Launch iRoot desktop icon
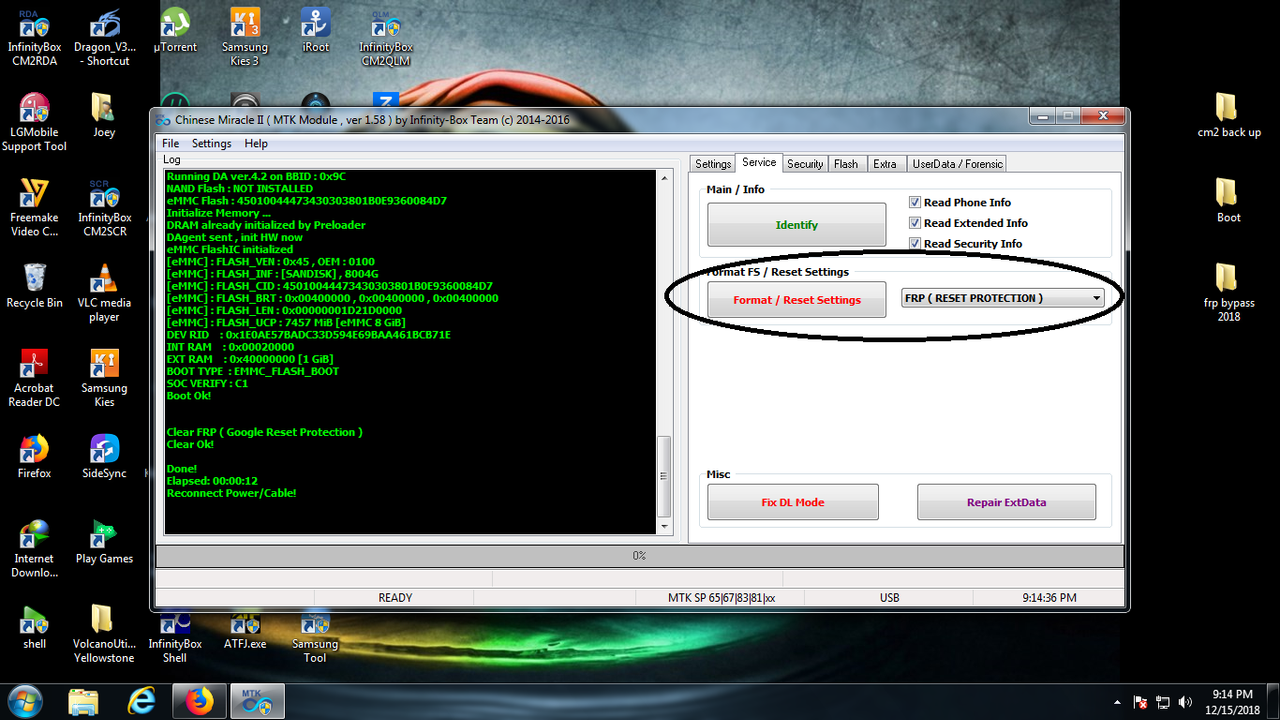The height and width of the screenshot is (720, 1280). 316,30
